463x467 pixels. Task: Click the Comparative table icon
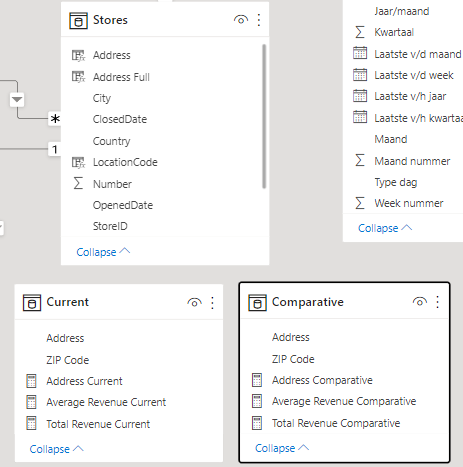(x=257, y=303)
